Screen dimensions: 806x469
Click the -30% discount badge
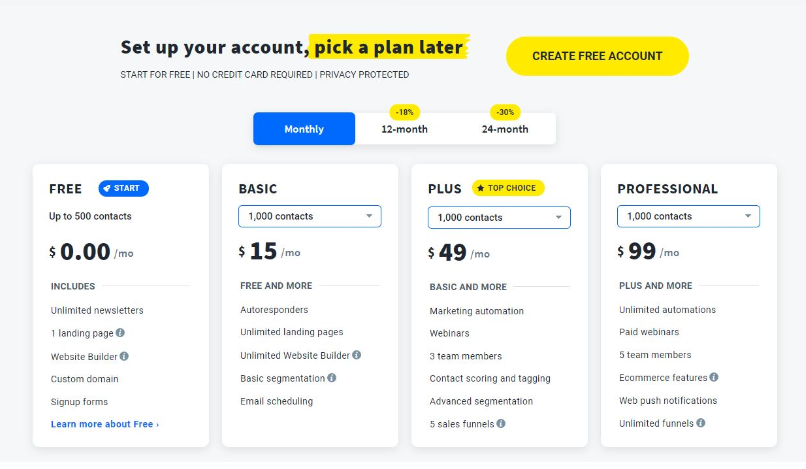point(505,112)
